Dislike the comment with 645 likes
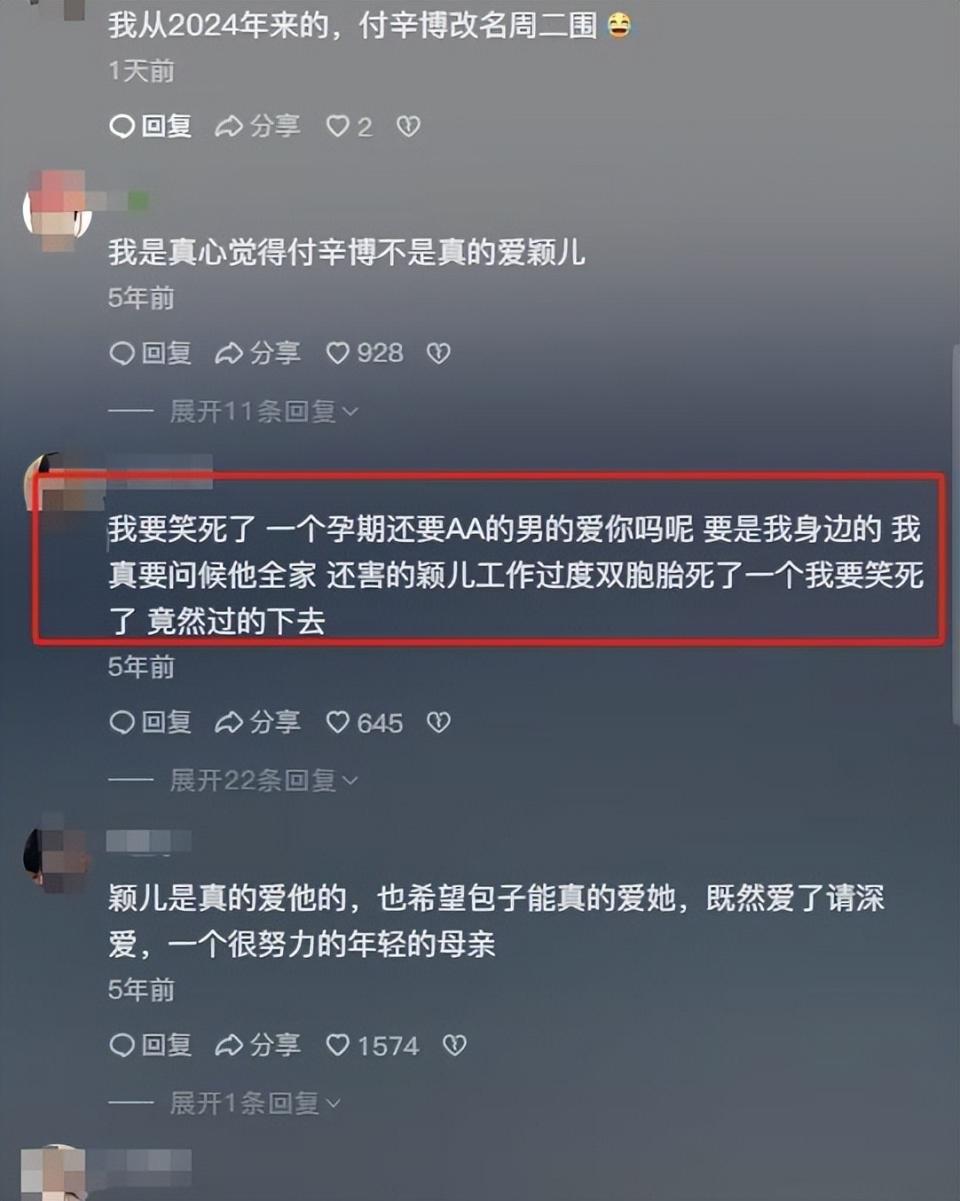Screen dimensions: 960x1201 coord(438,722)
